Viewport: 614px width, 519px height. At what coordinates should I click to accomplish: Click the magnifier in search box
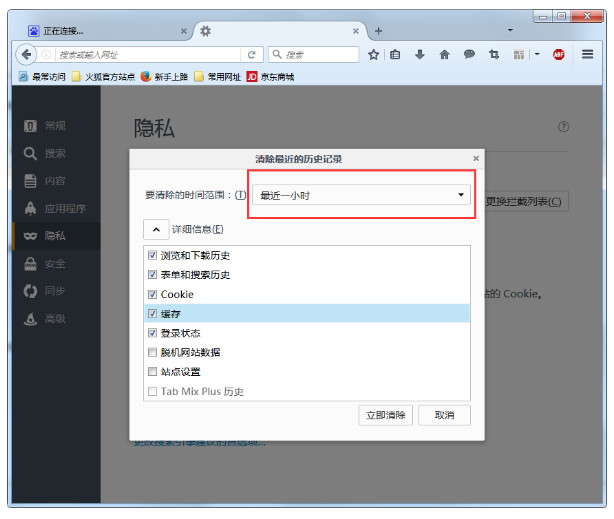coord(277,54)
